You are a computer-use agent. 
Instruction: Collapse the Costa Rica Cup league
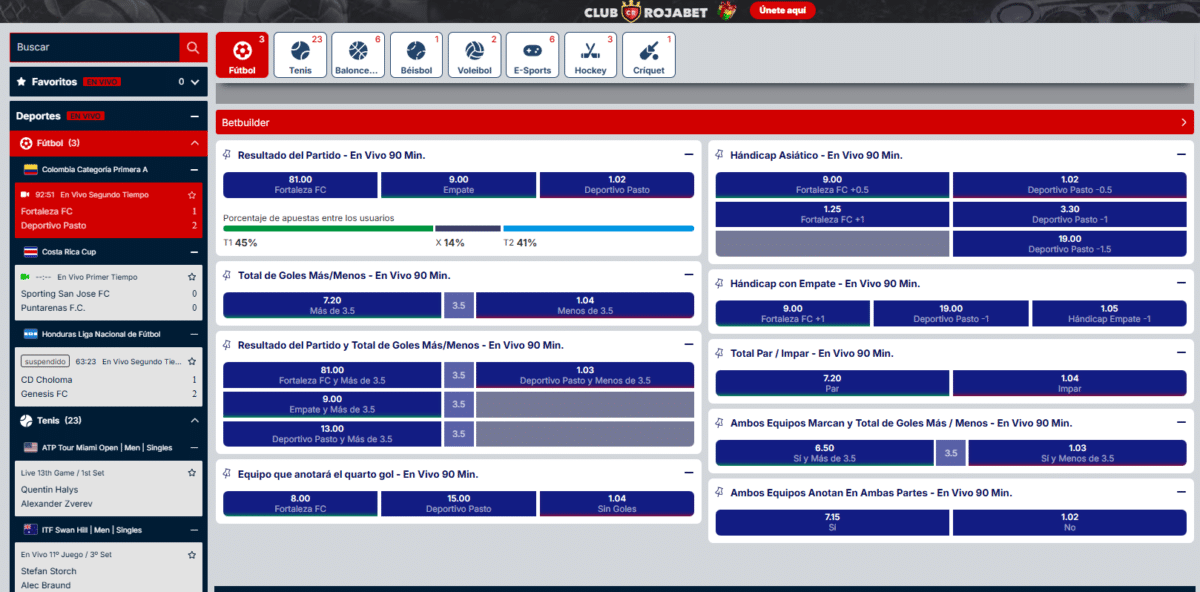(x=194, y=252)
